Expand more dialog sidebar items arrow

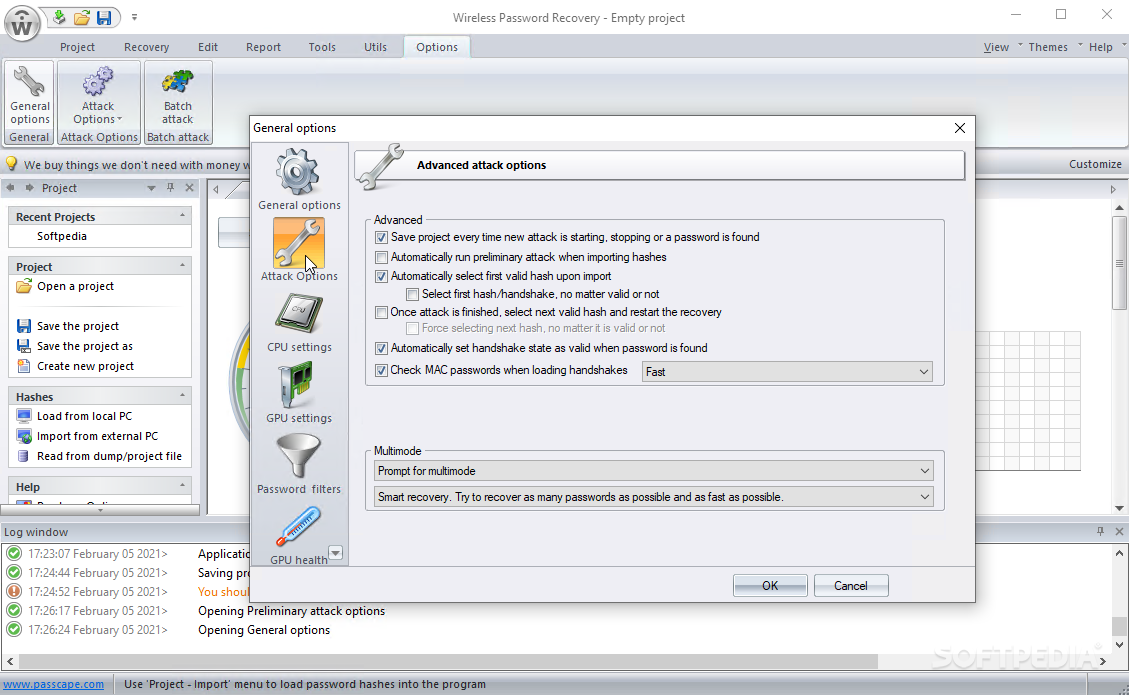click(x=336, y=553)
